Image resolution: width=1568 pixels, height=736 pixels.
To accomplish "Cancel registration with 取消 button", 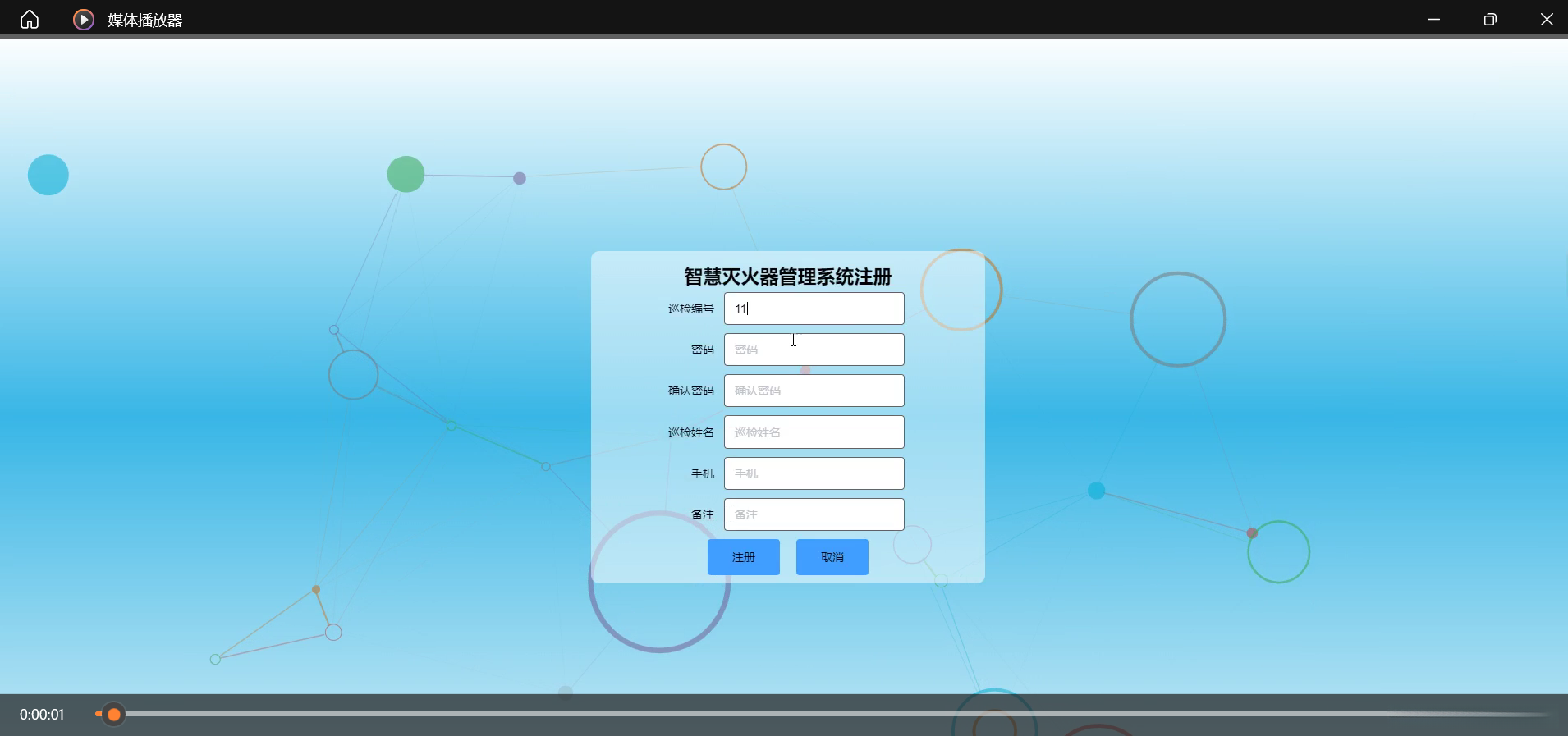I will [x=832, y=557].
